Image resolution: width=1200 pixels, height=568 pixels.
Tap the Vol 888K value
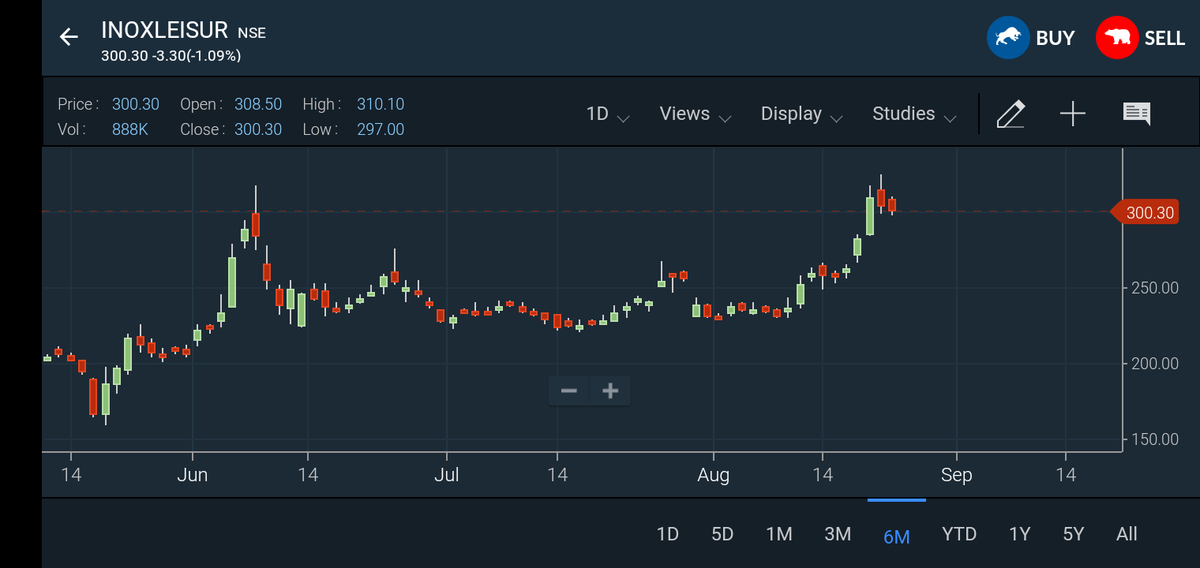(132, 129)
